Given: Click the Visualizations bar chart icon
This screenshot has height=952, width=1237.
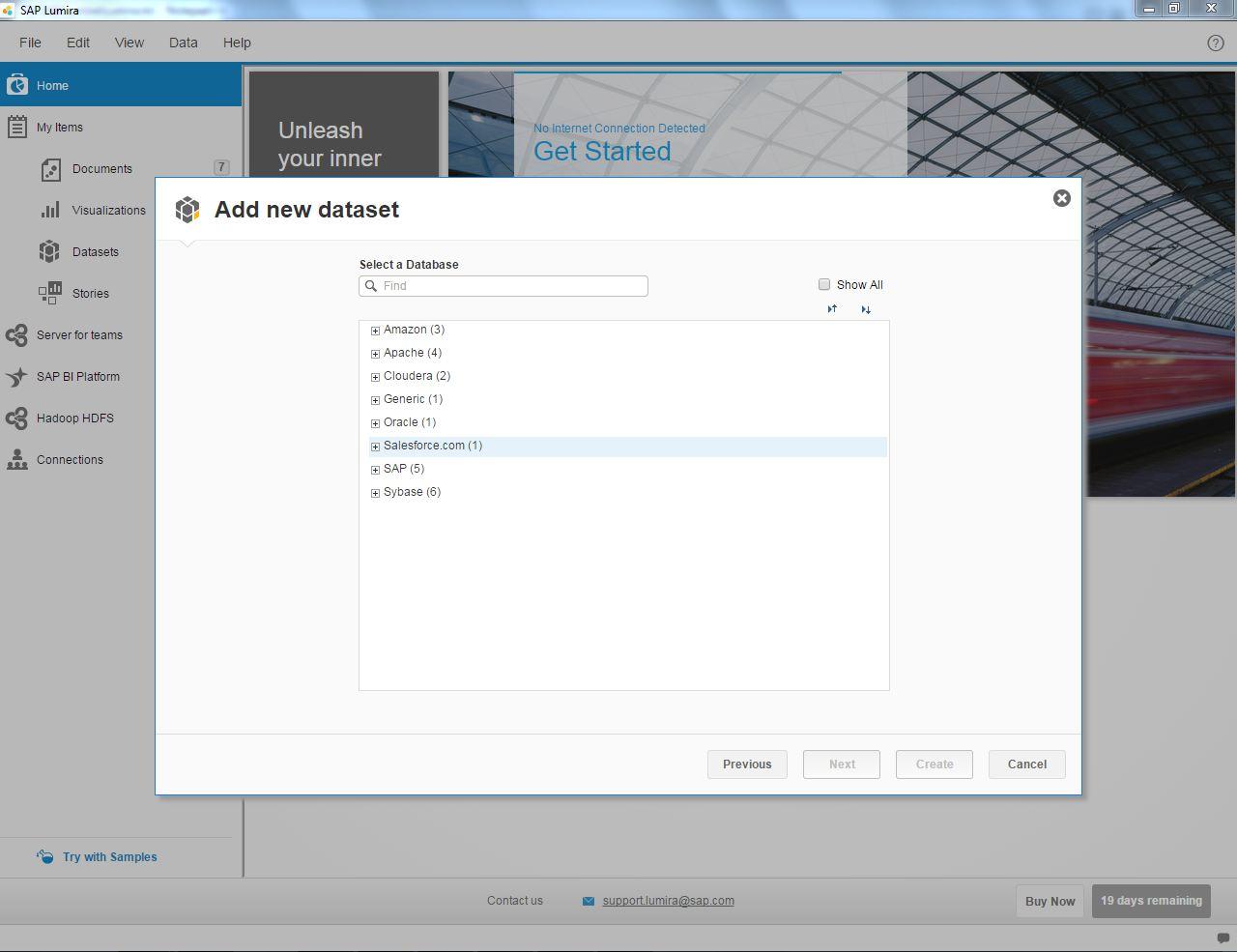Looking at the screenshot, I should (50, 210).
